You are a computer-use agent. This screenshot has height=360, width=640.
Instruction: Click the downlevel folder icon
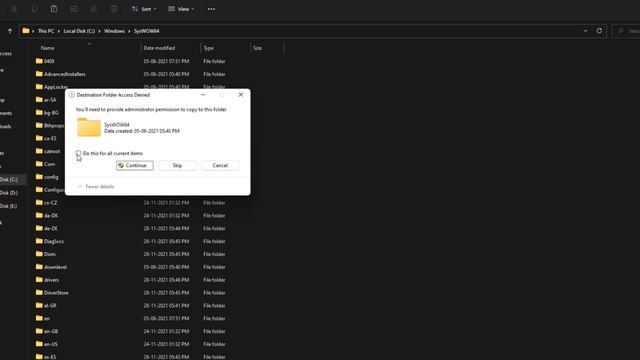39,267
